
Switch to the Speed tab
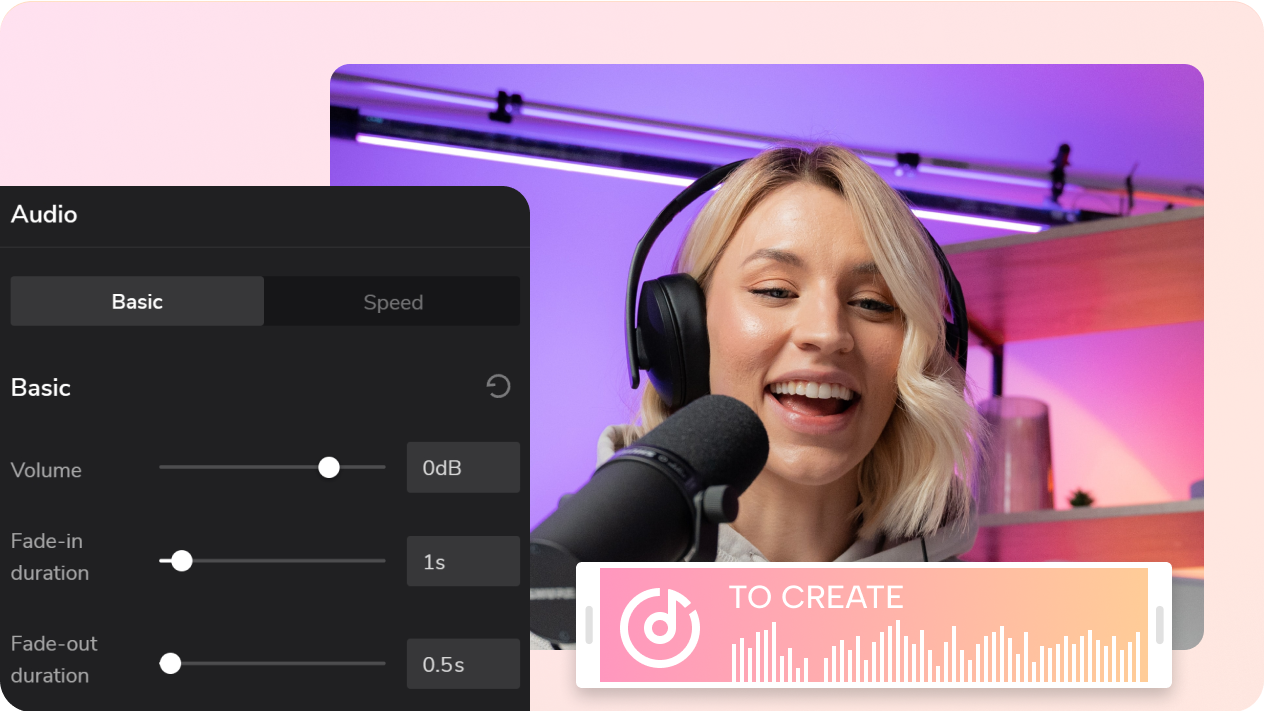click(x=393, y=302)
